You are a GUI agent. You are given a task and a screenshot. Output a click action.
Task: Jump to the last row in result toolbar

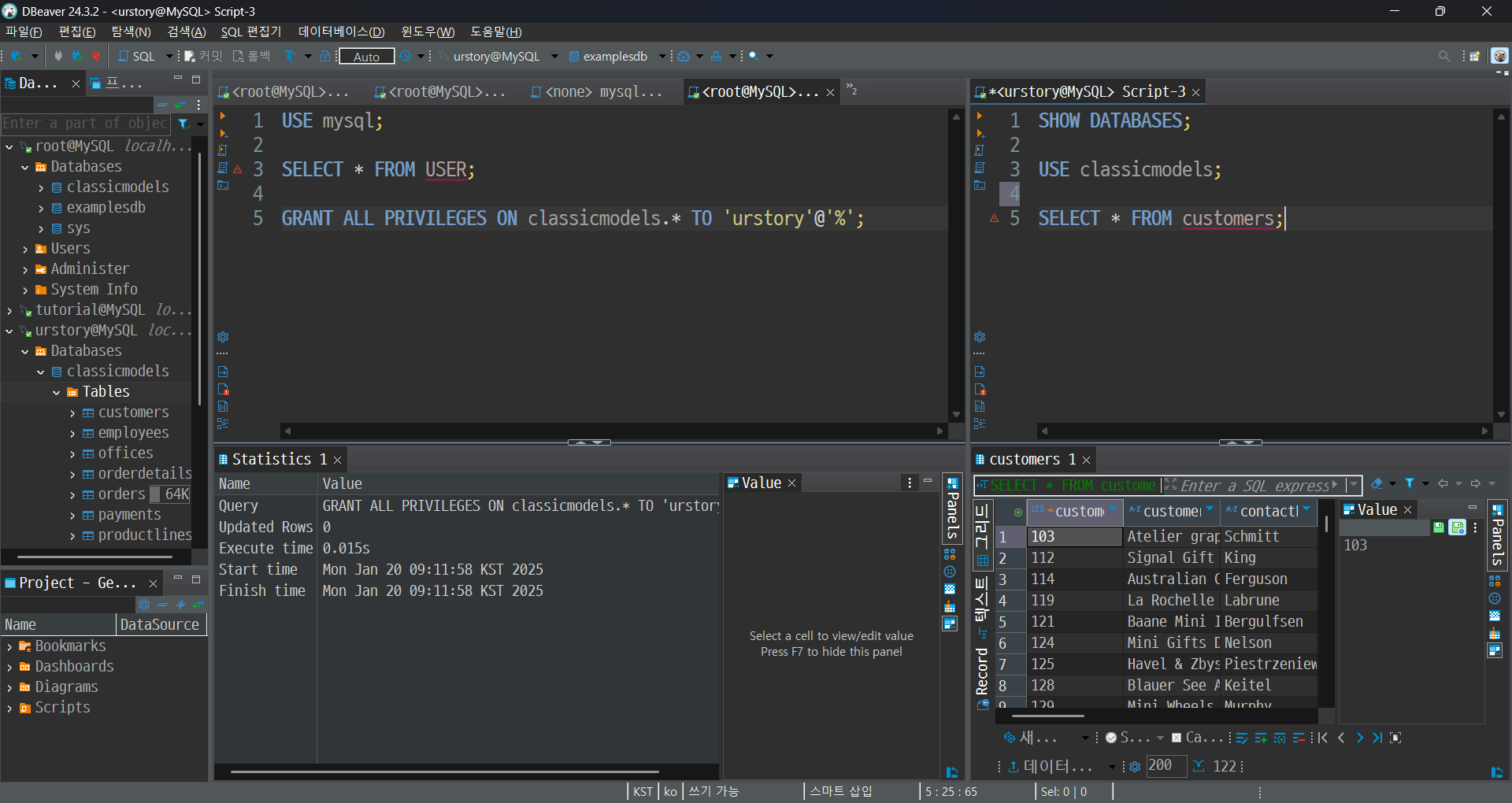[1377, 738]
